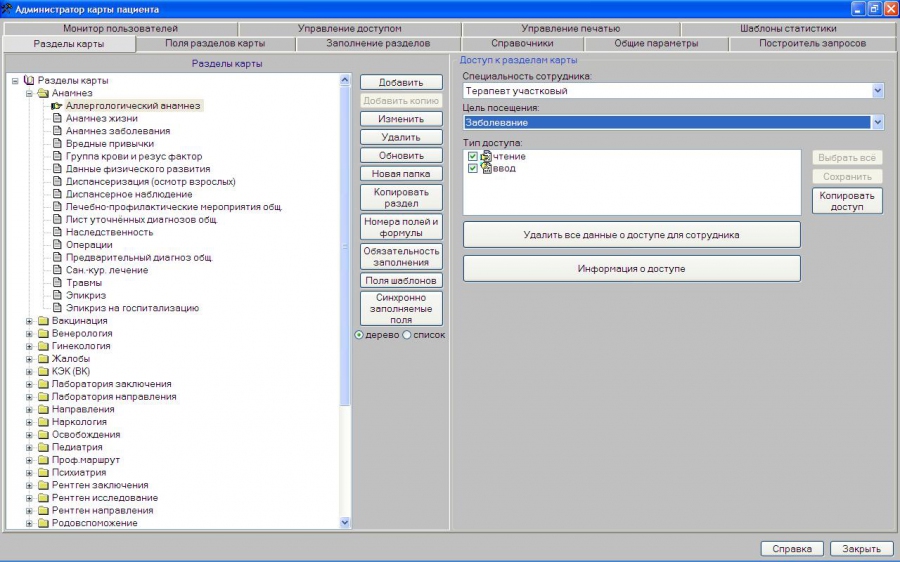Click the document icon beside Травмы
The width and height of the screenshot is (900, 562).
[57, 283]
